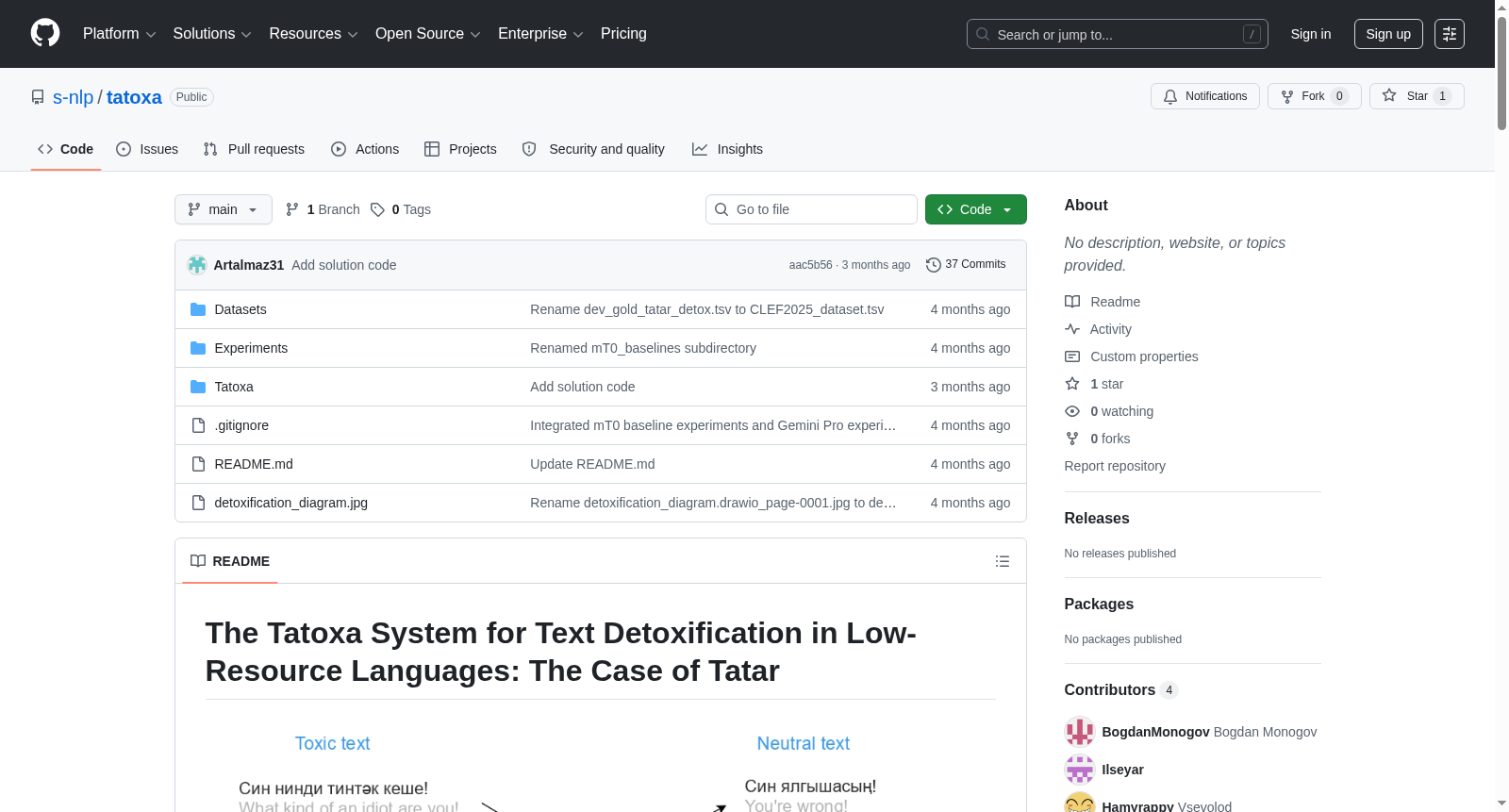Click the README.md file icon
The image size is (1509, 812).
click(198, 464)
